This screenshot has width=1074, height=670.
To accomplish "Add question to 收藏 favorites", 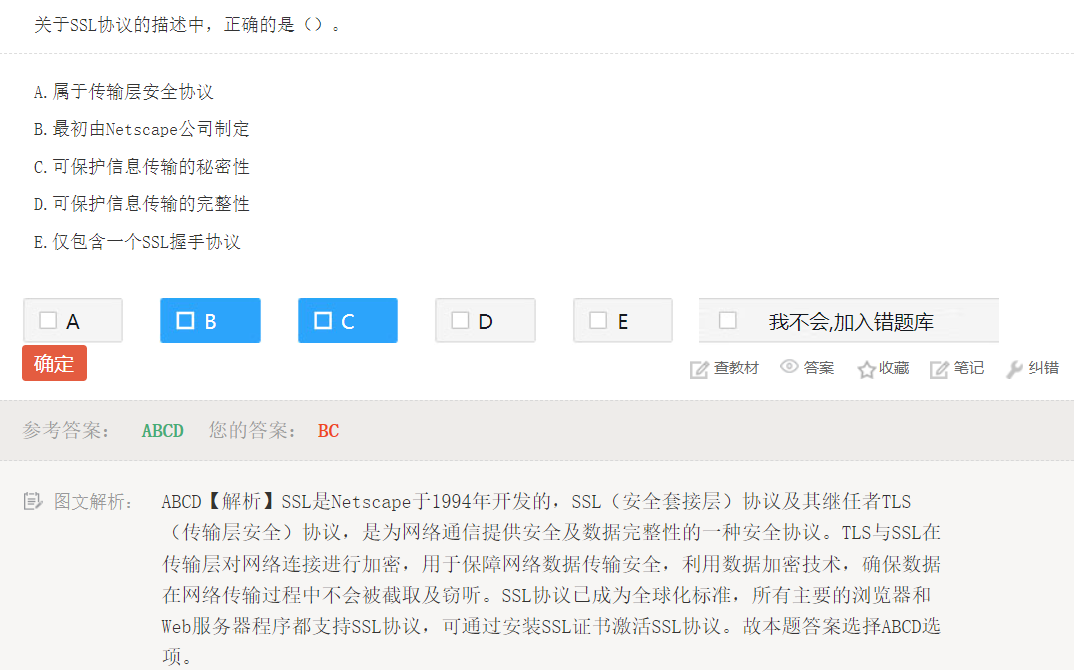I will point(894,368).
